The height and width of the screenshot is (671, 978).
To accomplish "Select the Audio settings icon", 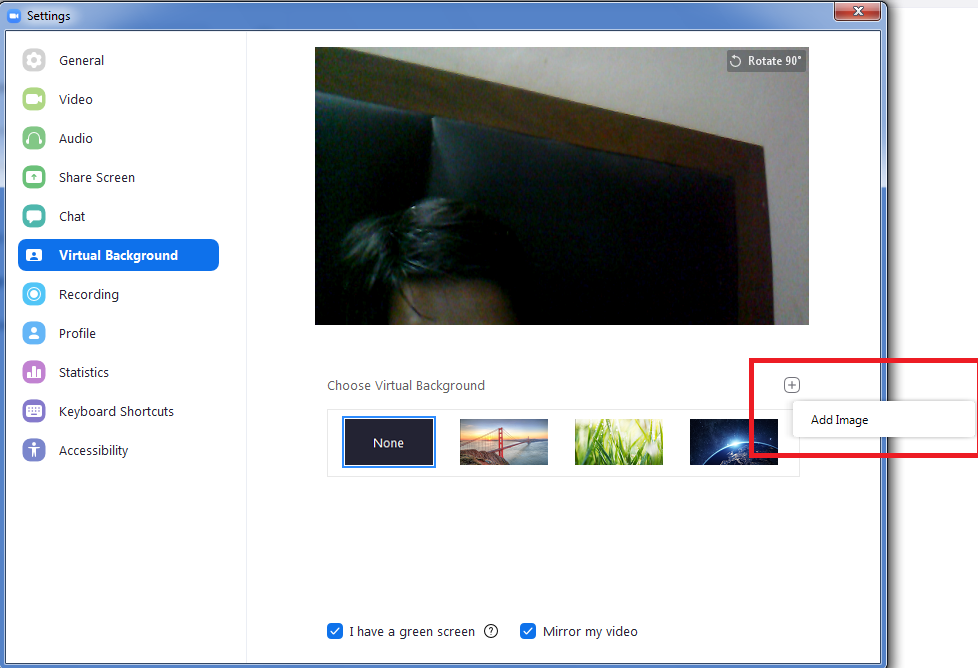I will (x=34, y=138).
